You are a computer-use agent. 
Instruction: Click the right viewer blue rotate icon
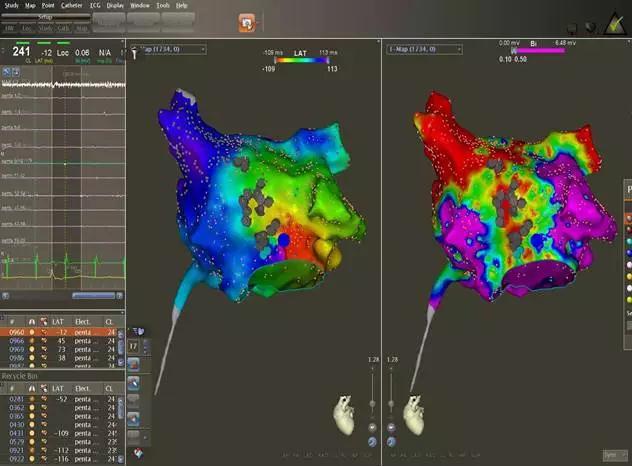(x=391, y=442)
